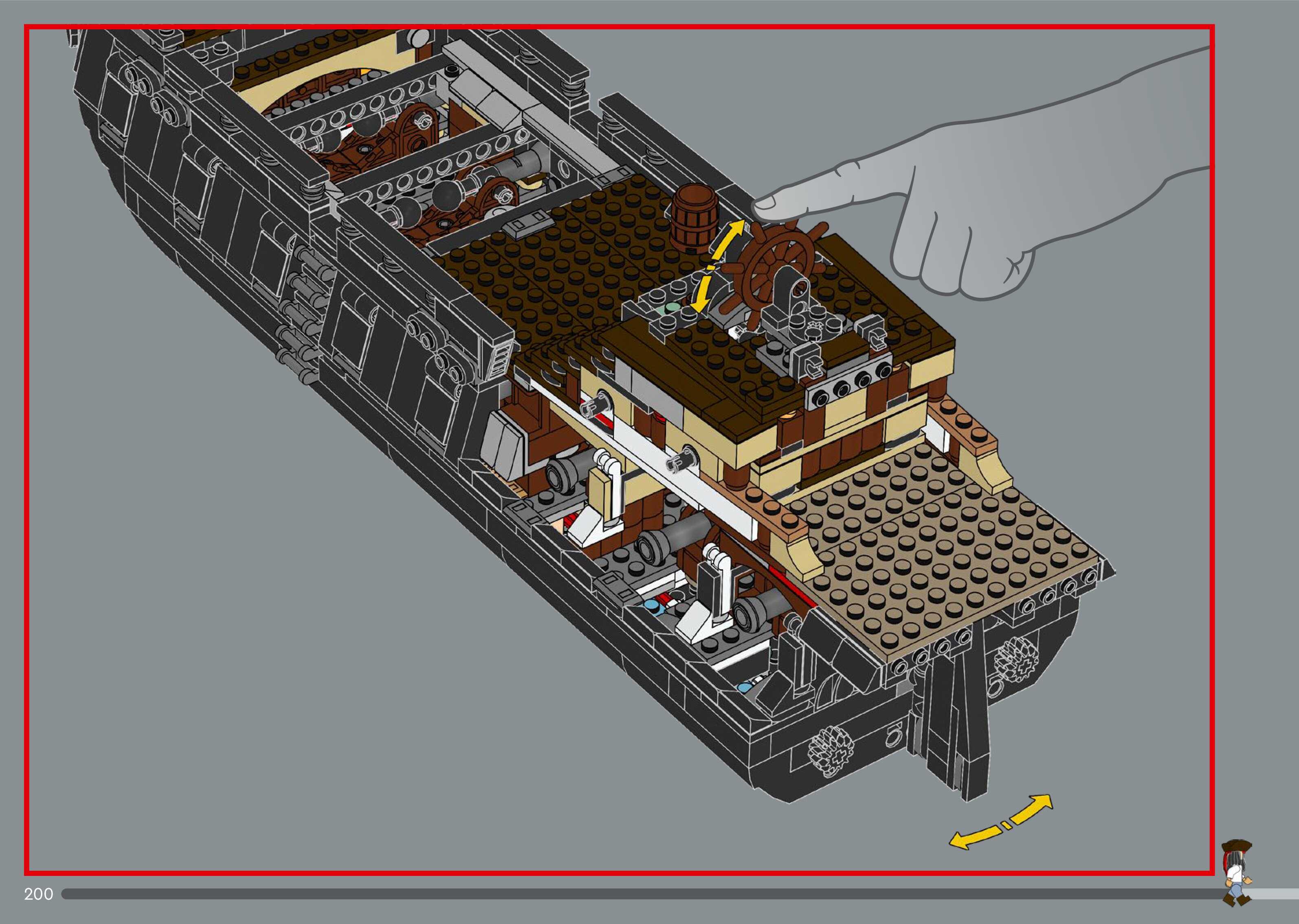Click the page number 200
This screenshot has width=1299, height=924.
pos(39,894)
